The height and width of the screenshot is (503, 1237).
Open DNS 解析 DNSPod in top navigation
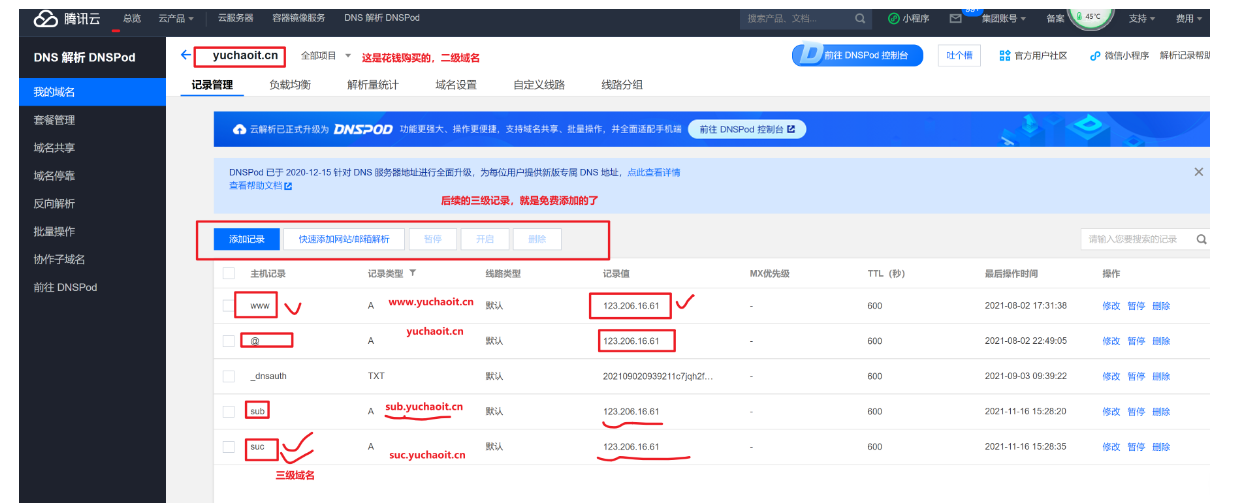coord(380,19)
